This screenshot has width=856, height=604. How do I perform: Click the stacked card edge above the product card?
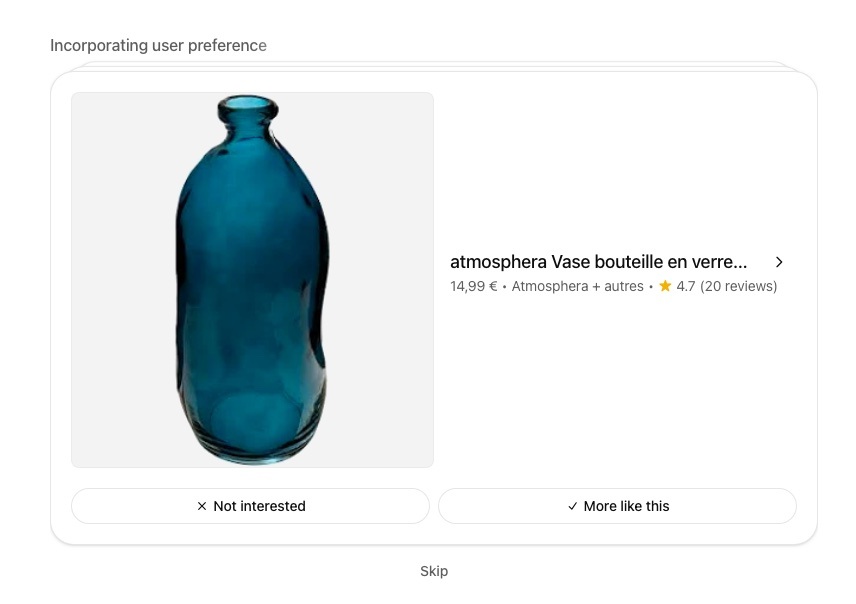tap(434, 66)
